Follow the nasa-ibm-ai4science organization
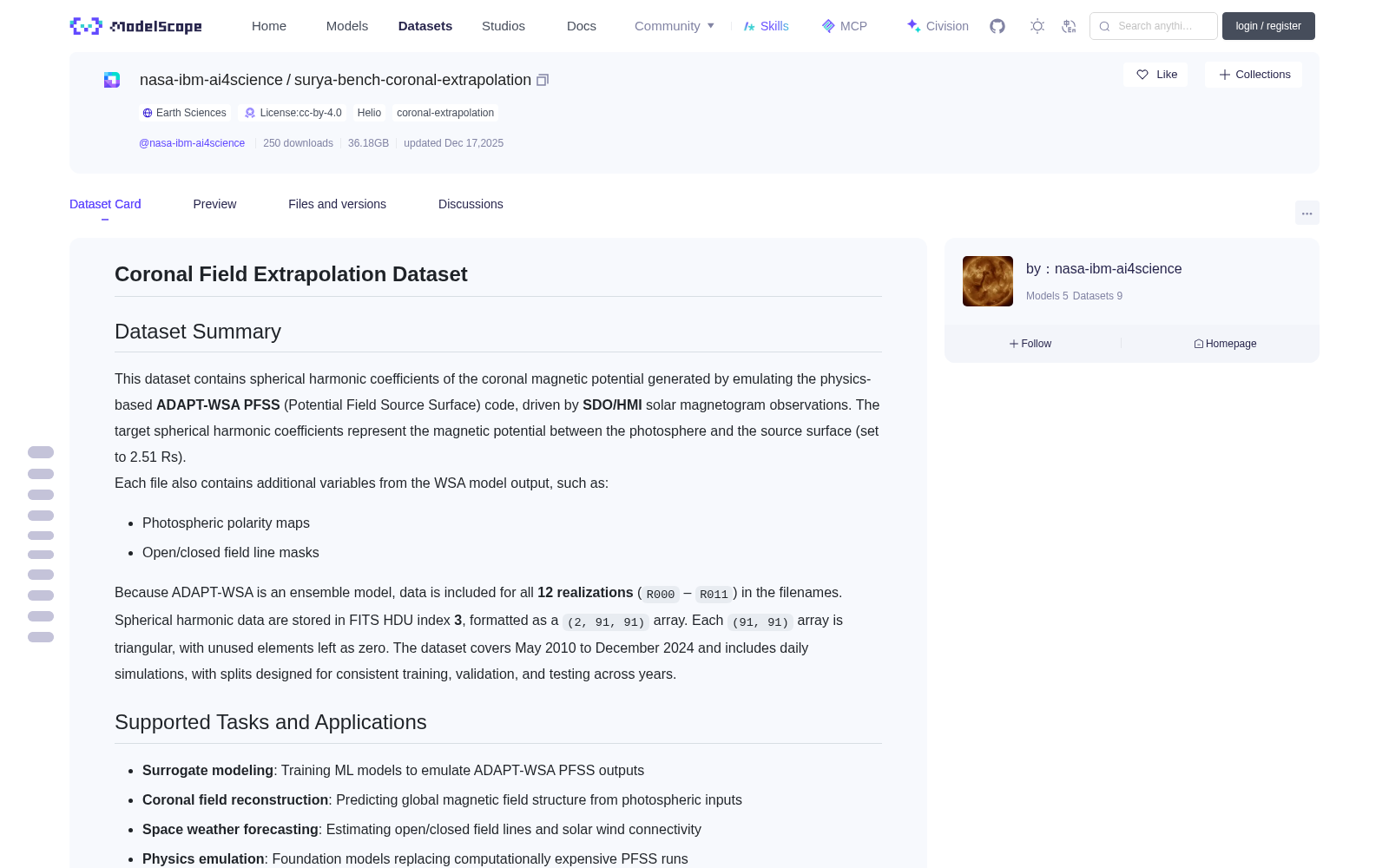Viewport: 1389px width, 868px height. coord(1030,344)
